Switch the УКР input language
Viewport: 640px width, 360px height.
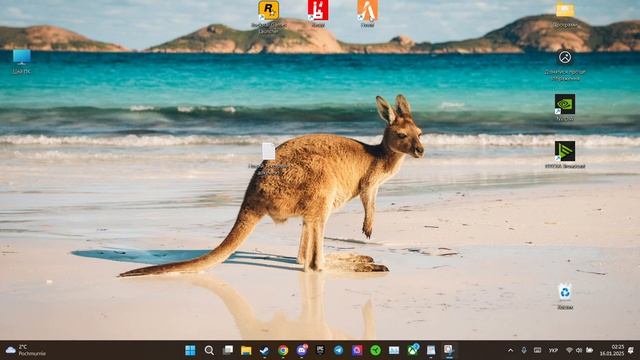[x=553, y=350]
